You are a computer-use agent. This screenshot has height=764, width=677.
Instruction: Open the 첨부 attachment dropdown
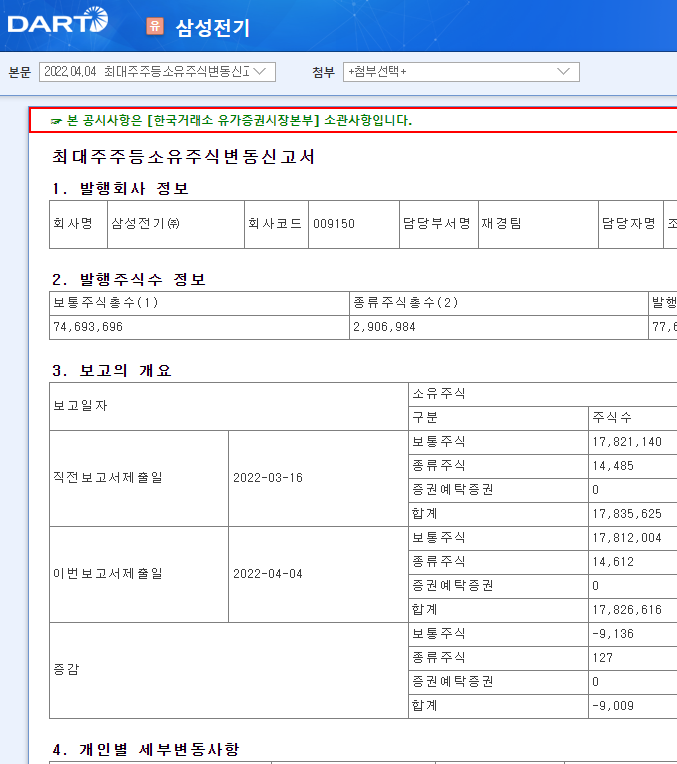coord(461,72)
